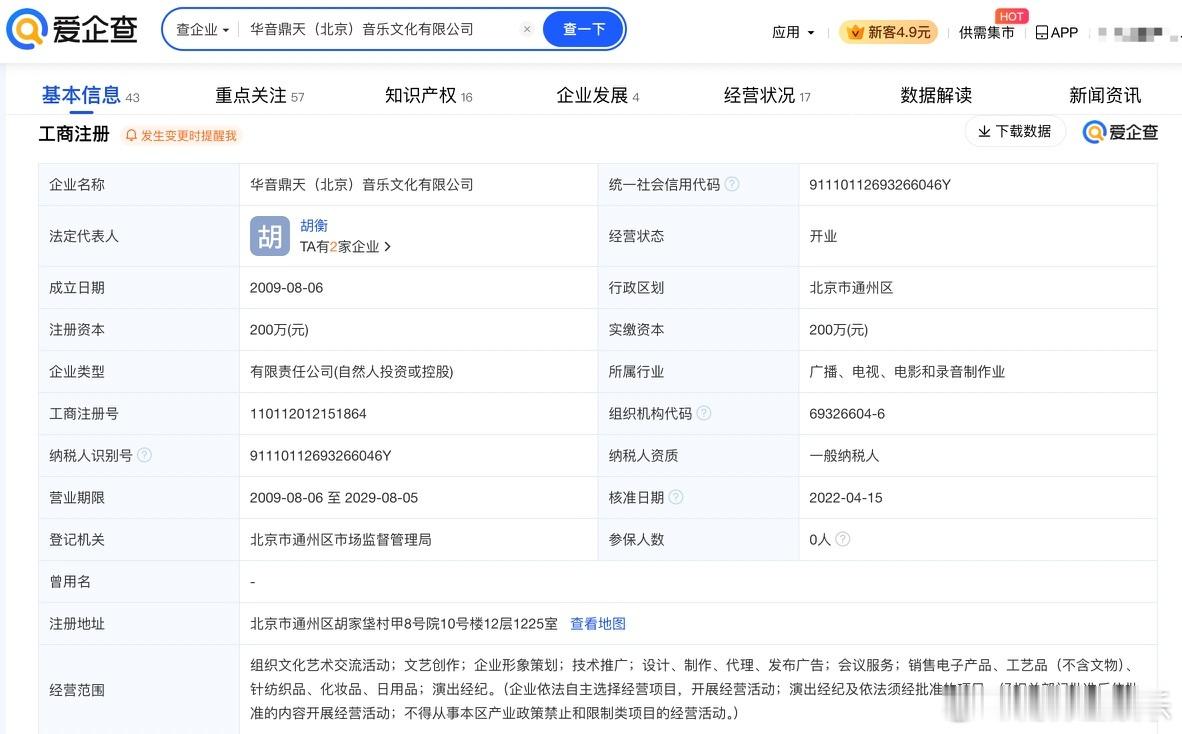
Task: Switch to 企业发展 tab
Action: (x=597, y=95)
